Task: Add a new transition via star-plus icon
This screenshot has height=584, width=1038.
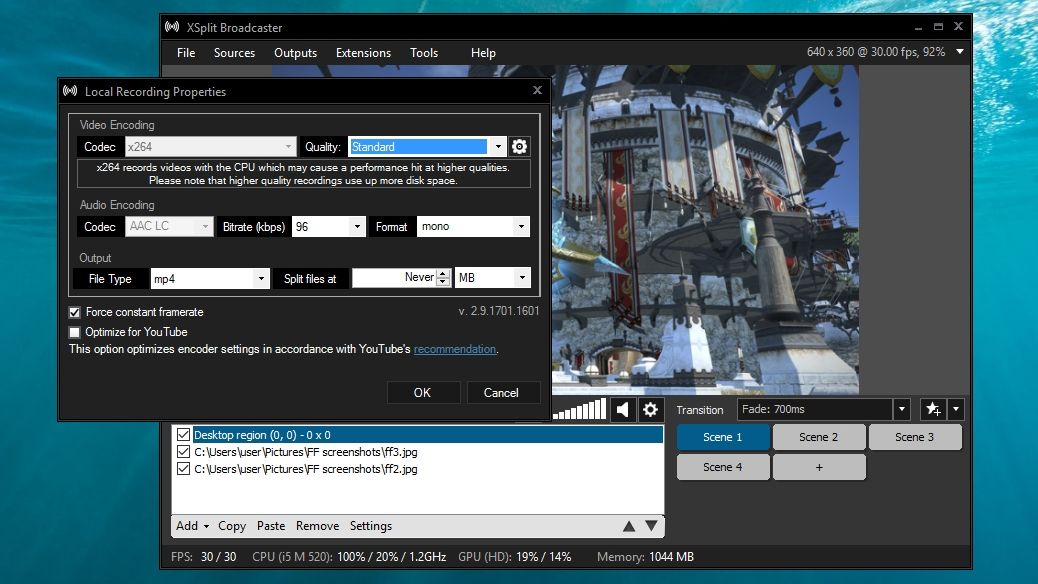Action: tap(932, 409)
